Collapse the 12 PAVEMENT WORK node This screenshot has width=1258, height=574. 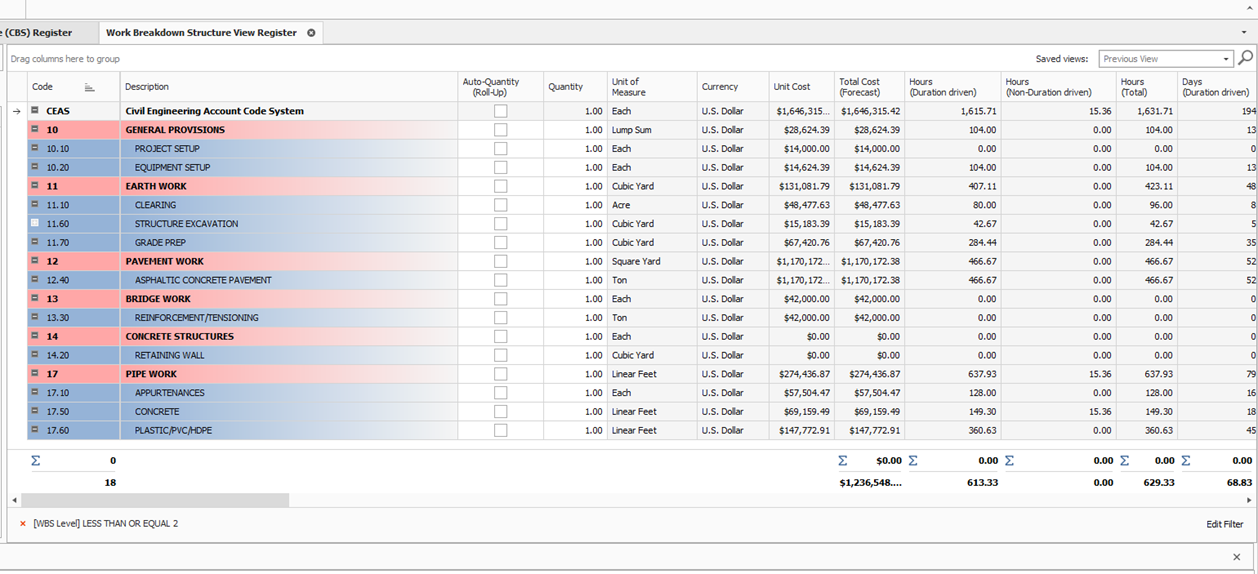(x=35, y=261)
